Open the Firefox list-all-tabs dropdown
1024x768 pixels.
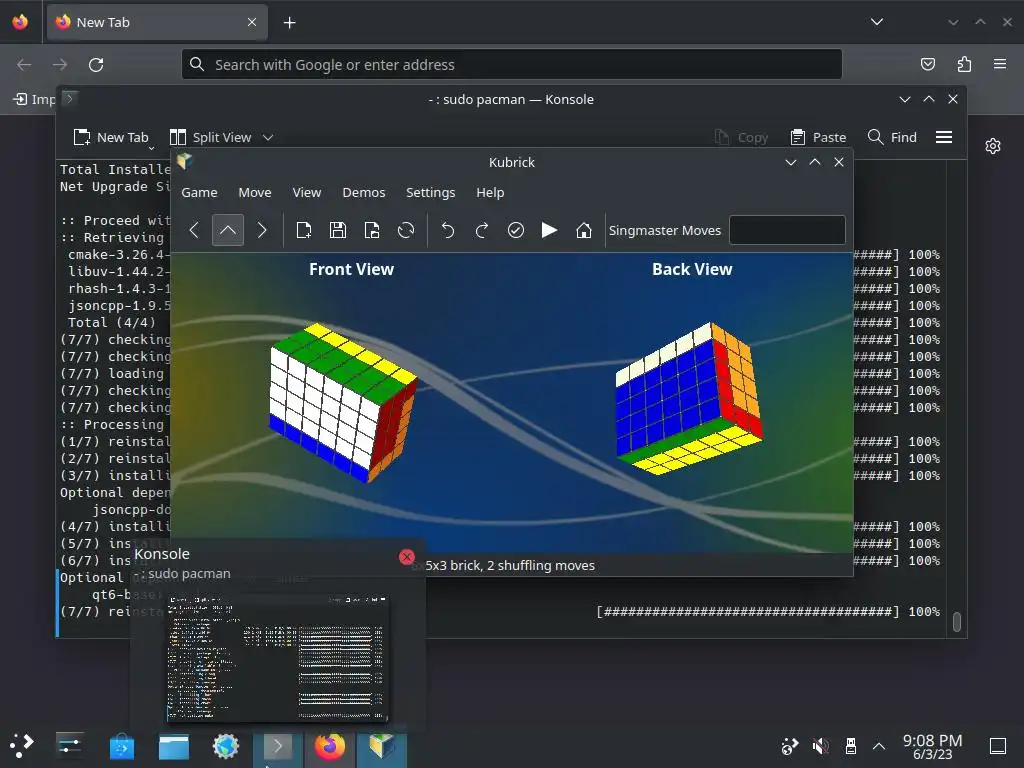click(877, 22)
